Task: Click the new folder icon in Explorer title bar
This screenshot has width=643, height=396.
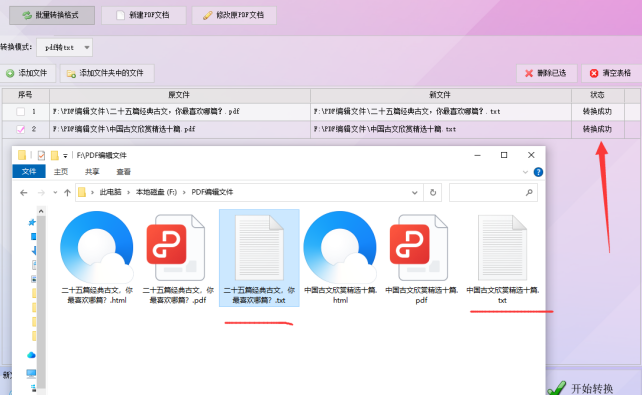Action: click(54, 155)
